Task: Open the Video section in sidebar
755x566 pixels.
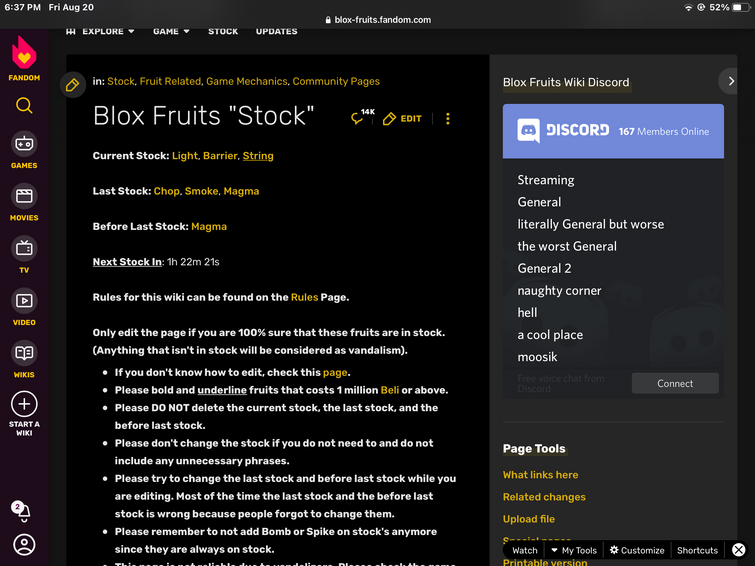Action: (24, 301)
